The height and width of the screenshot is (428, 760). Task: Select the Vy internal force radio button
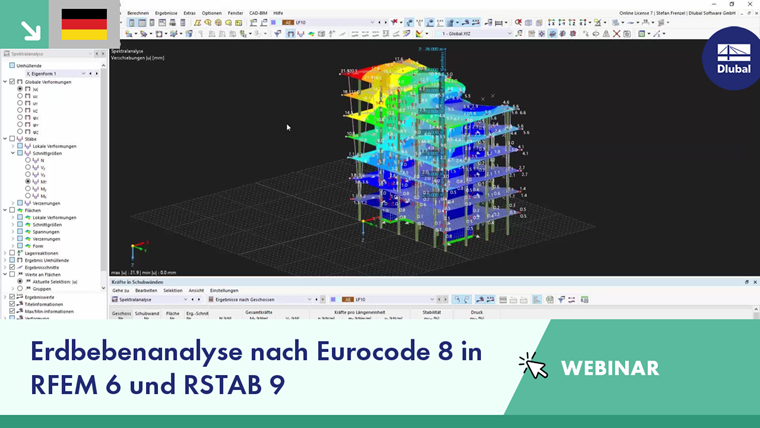[28, 167]
